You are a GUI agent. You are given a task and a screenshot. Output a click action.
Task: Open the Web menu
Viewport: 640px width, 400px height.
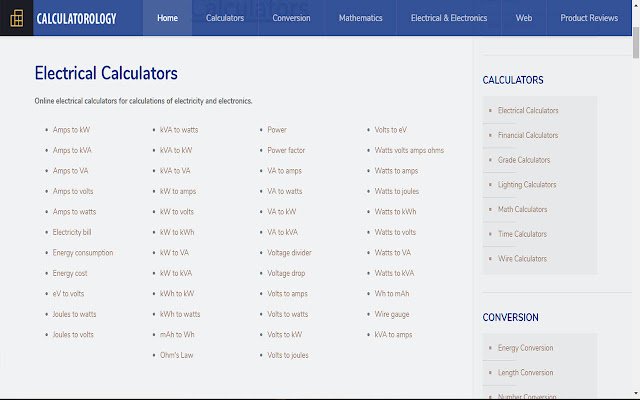[524, 18]
